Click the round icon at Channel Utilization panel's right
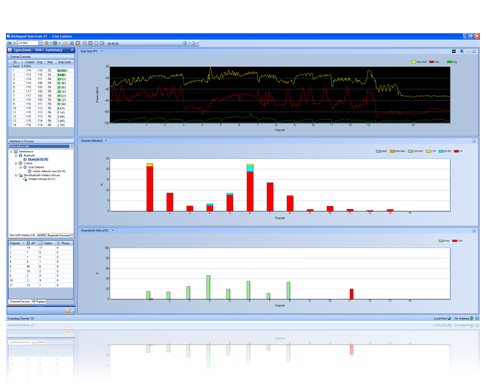Image resolution: width=488 pixels, height=385 pixels. 473,141
